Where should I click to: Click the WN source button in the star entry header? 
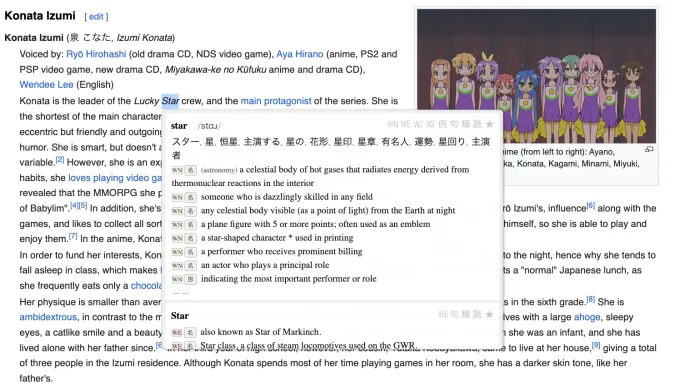(392, 124)
